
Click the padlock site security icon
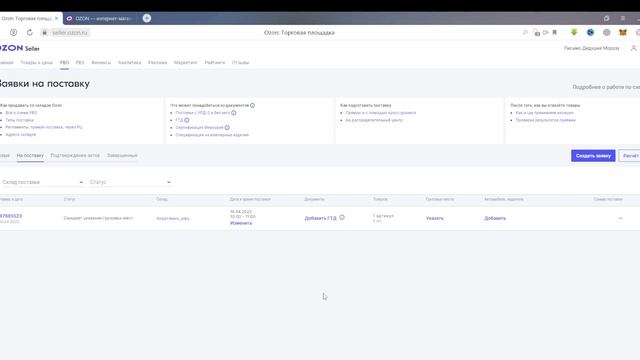(44, 32)
